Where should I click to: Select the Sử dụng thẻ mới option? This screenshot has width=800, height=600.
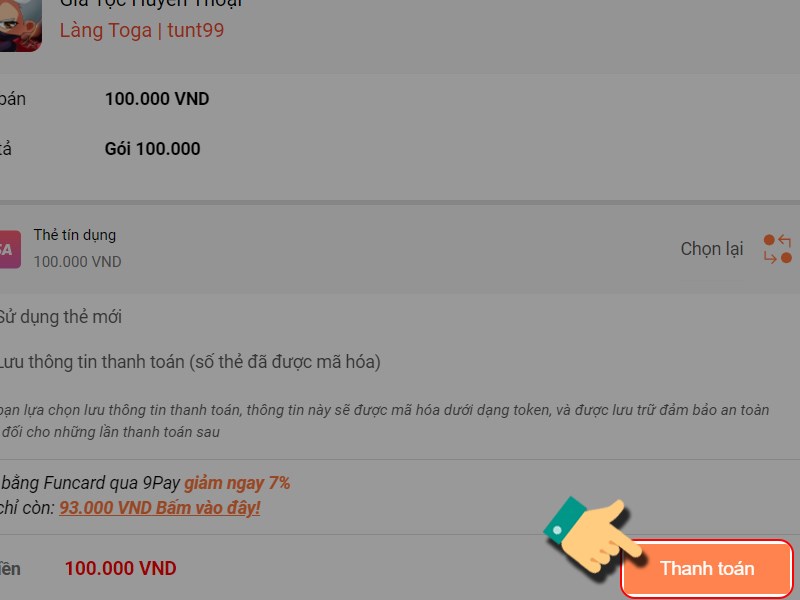60,317
